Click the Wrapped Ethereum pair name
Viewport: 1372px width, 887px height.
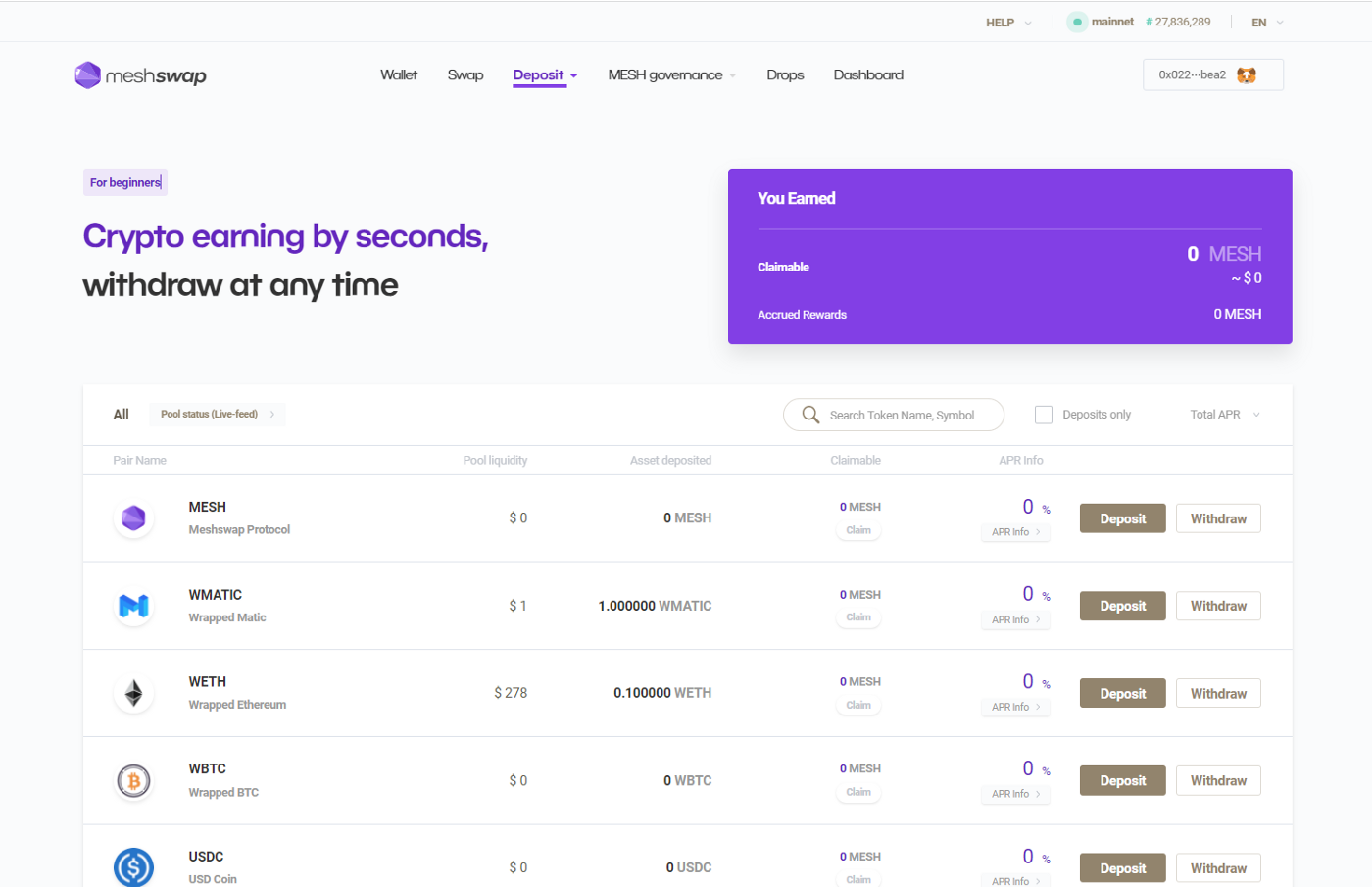point(237,705)
